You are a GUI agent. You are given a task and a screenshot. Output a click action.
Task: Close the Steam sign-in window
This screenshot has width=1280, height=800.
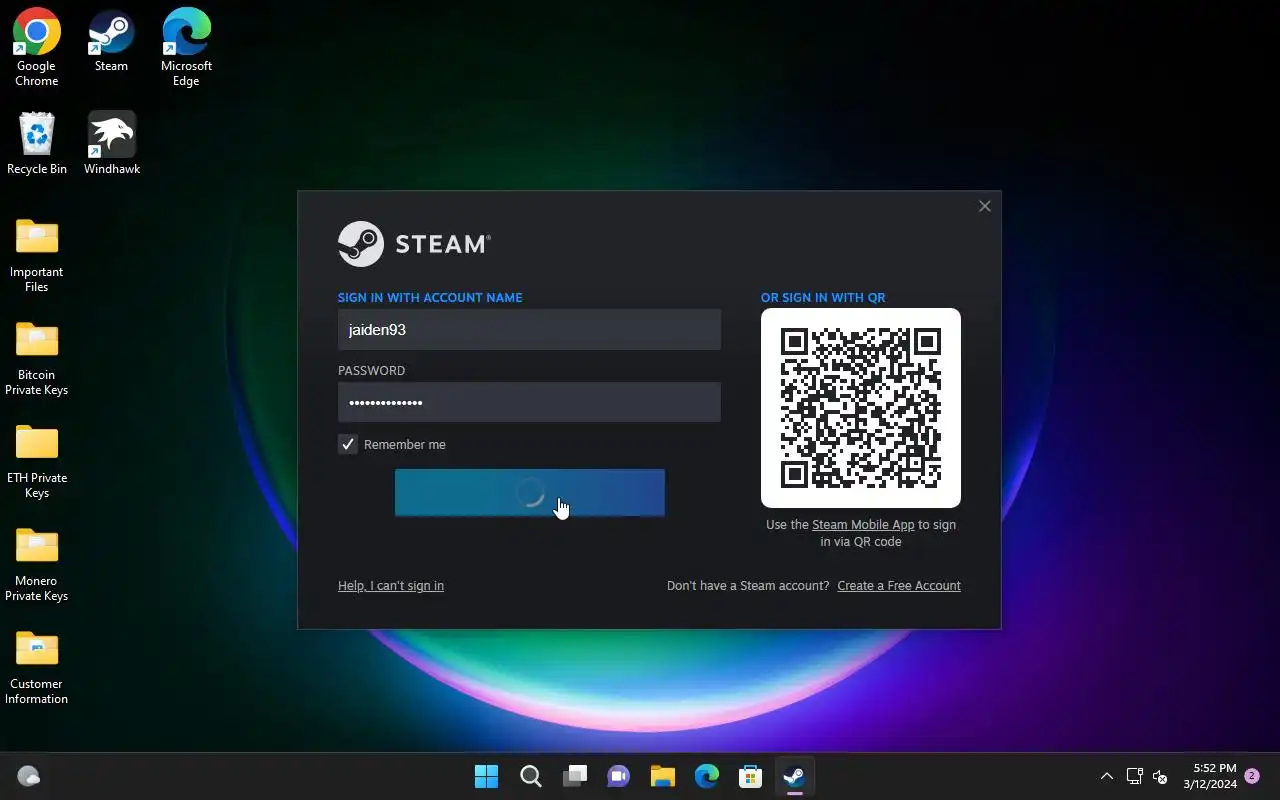pyautogui.click(x=985, y=206)
